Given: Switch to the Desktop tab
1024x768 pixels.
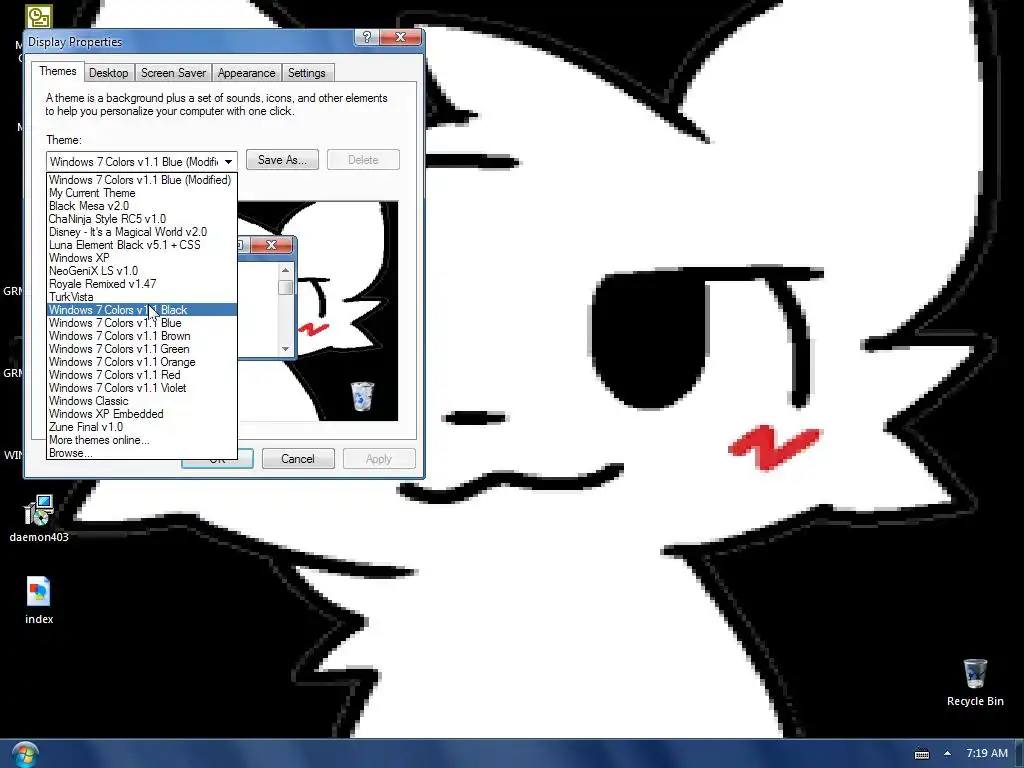Looking at the screenshot, I should [x=108, y=72].
